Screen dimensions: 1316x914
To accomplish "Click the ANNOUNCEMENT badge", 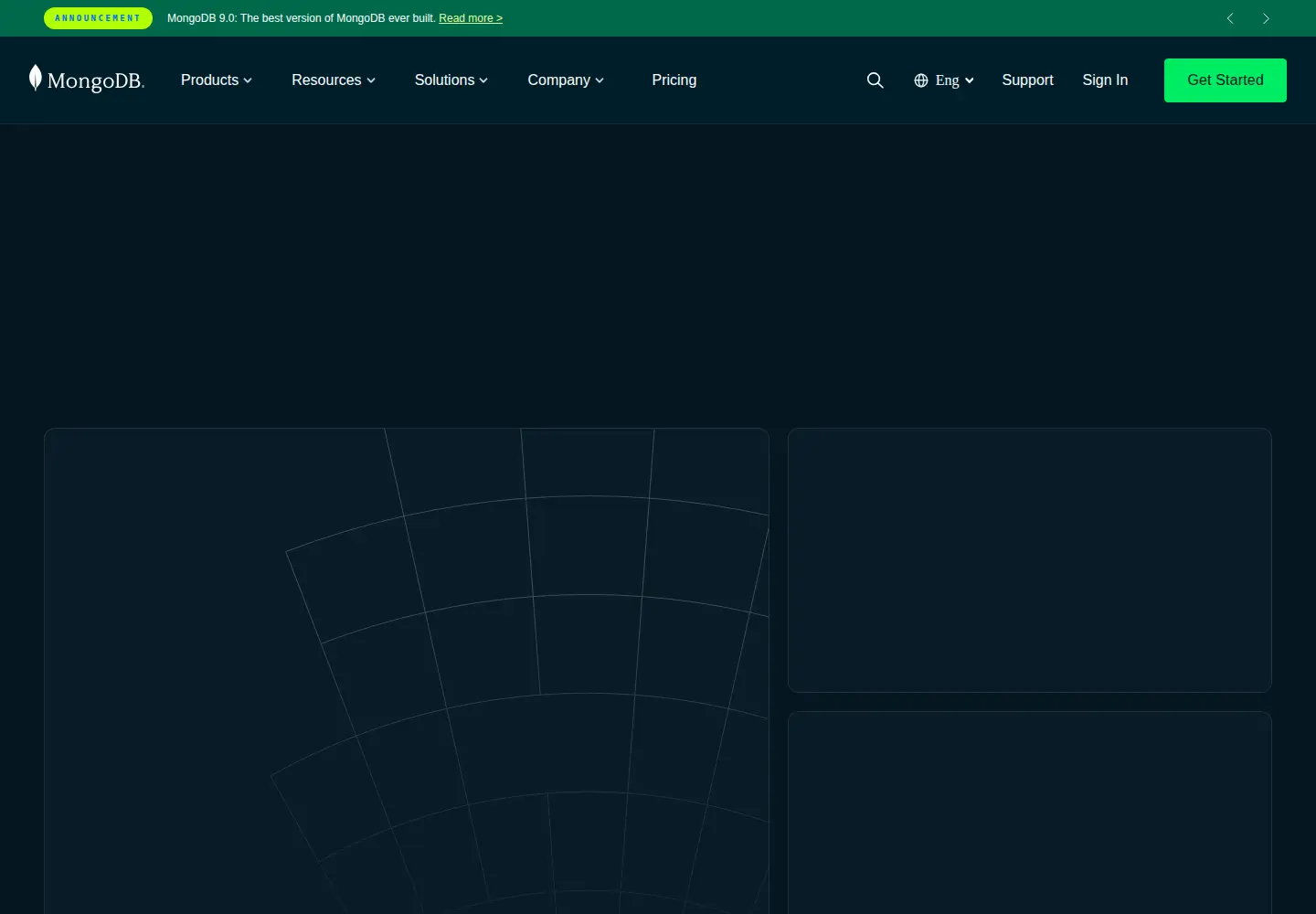I will click(x=98, y=18).
